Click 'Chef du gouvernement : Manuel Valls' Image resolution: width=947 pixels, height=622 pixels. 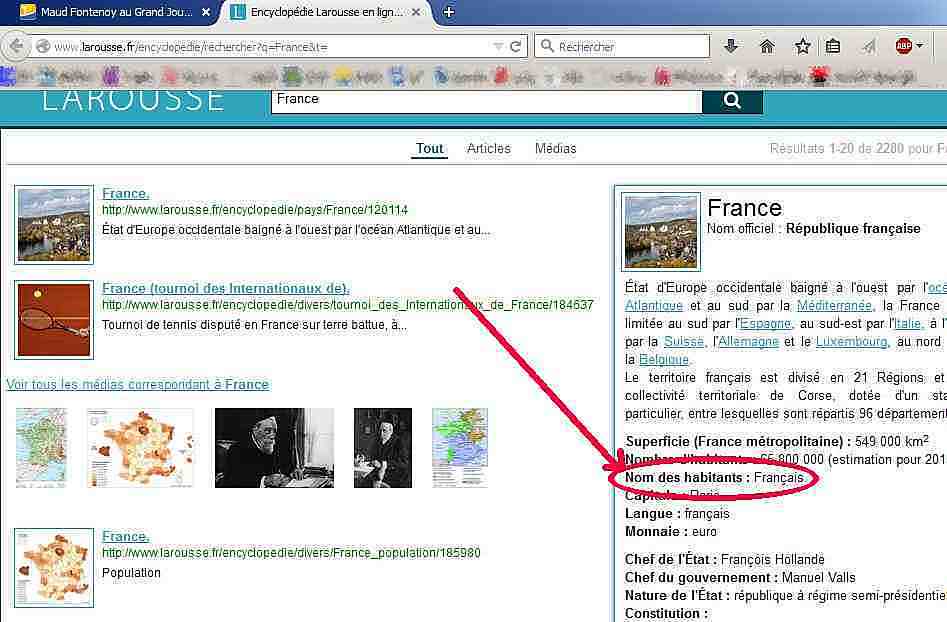point(740,578)
